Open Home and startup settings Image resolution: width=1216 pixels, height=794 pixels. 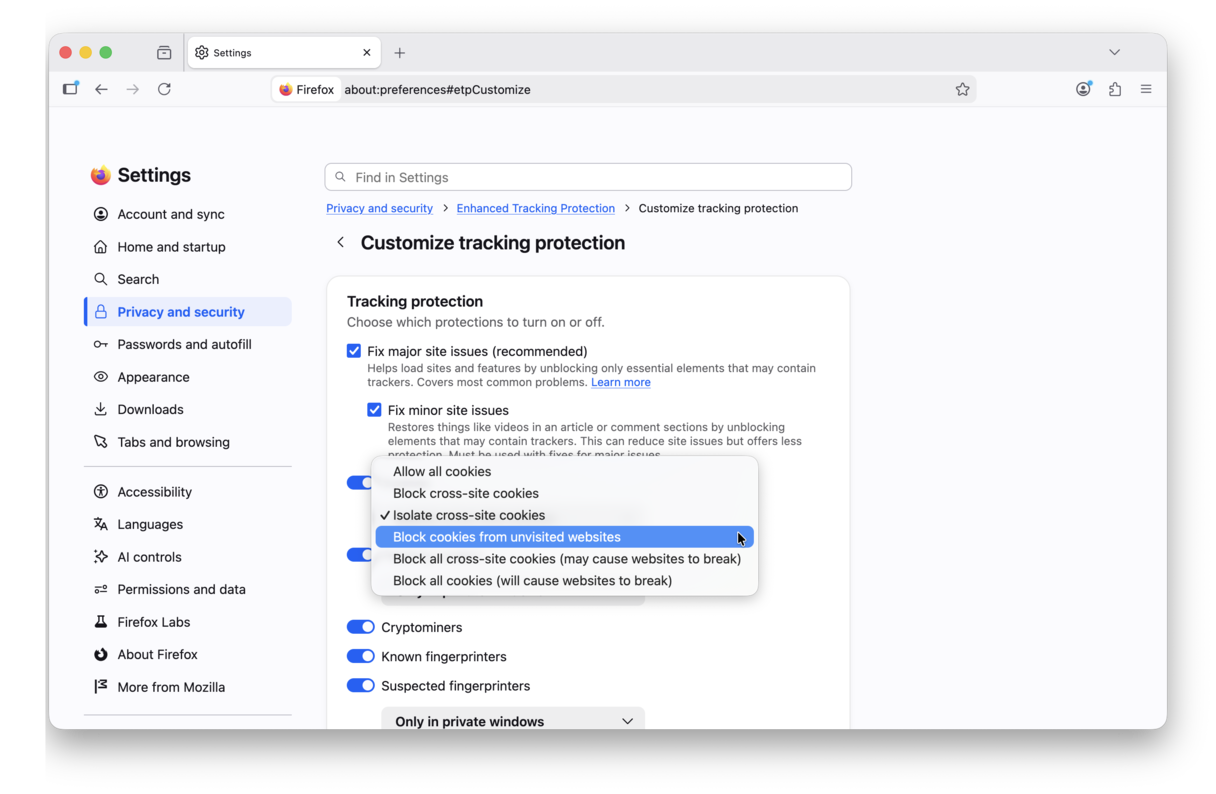click(188, 247)
